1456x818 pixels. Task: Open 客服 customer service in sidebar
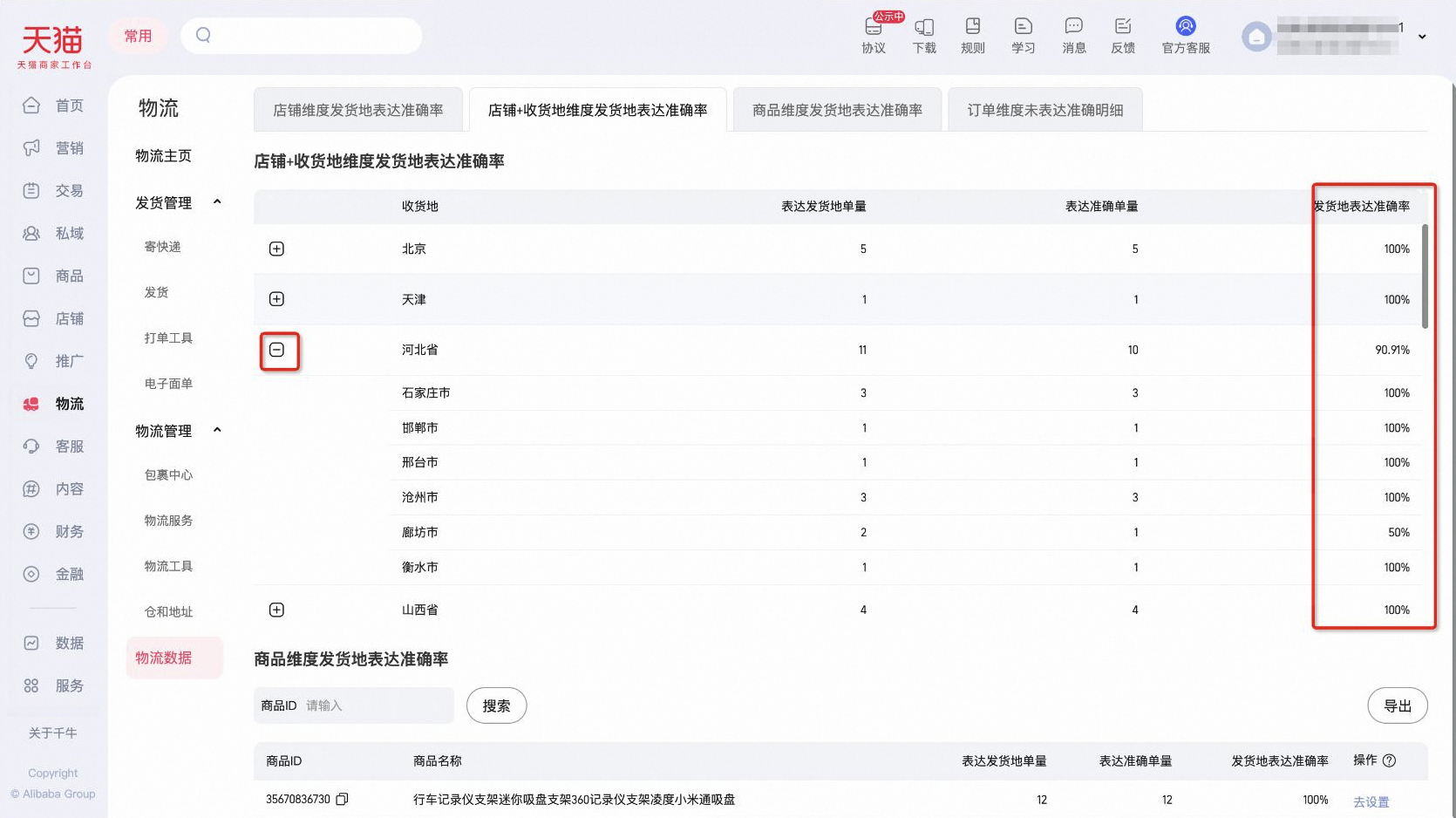click(54, 446)
